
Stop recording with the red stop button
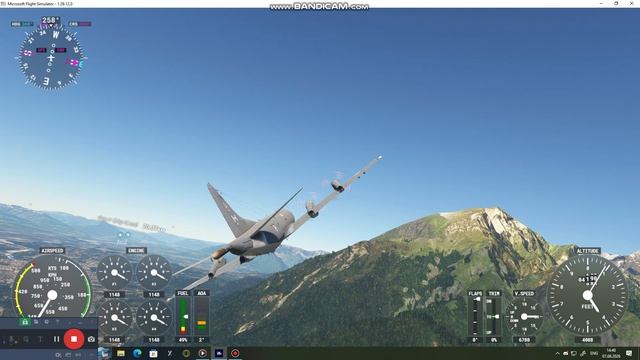[74, 339]
